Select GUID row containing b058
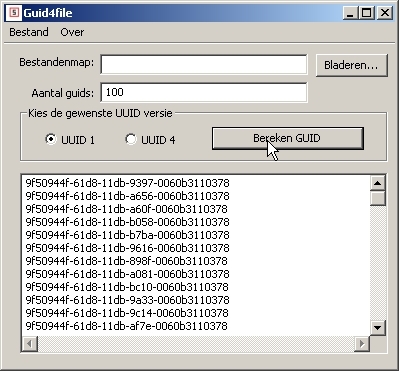 tap(127, 222)
